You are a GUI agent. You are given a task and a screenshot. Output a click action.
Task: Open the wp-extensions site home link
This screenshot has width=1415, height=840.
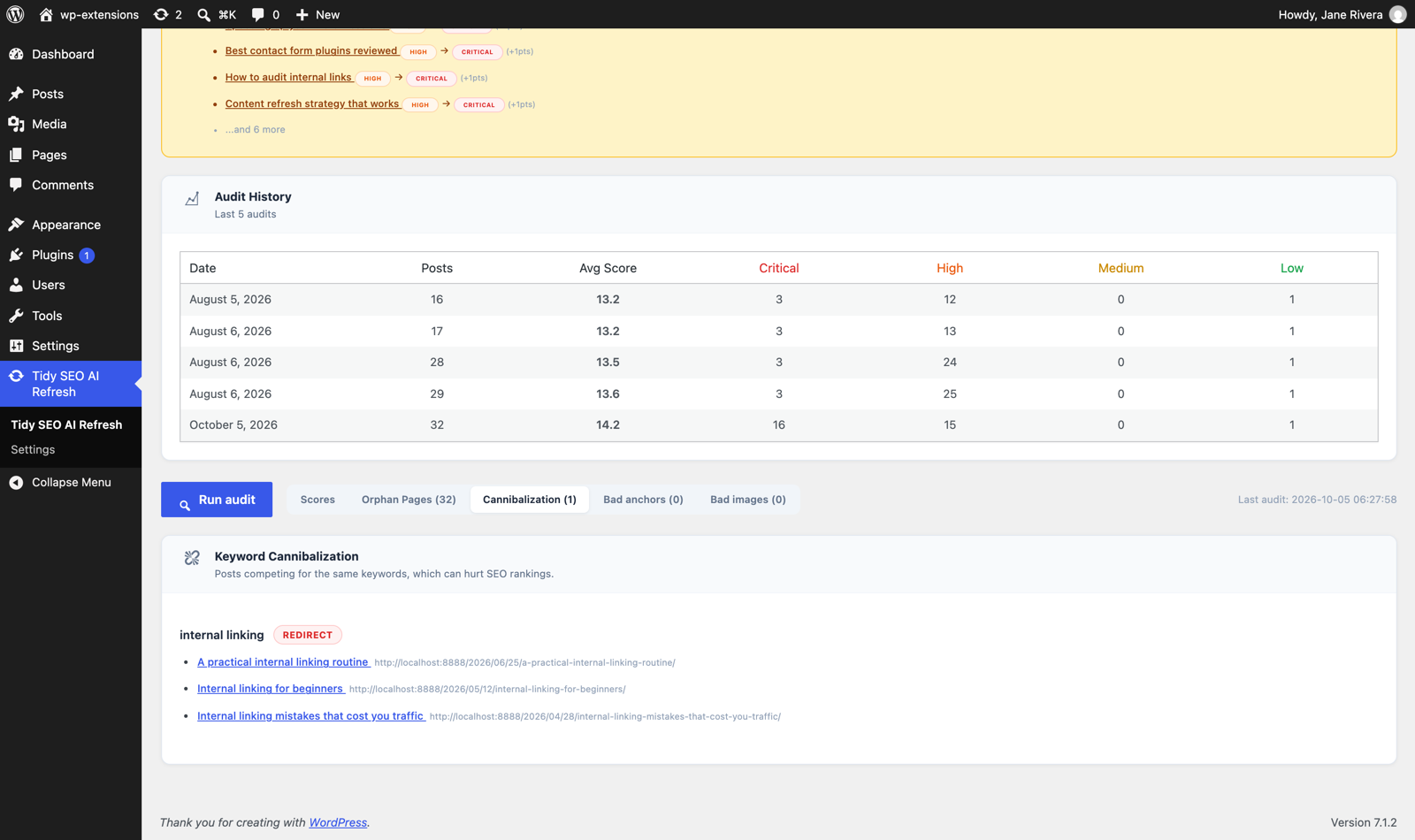(x=88, y=14)
